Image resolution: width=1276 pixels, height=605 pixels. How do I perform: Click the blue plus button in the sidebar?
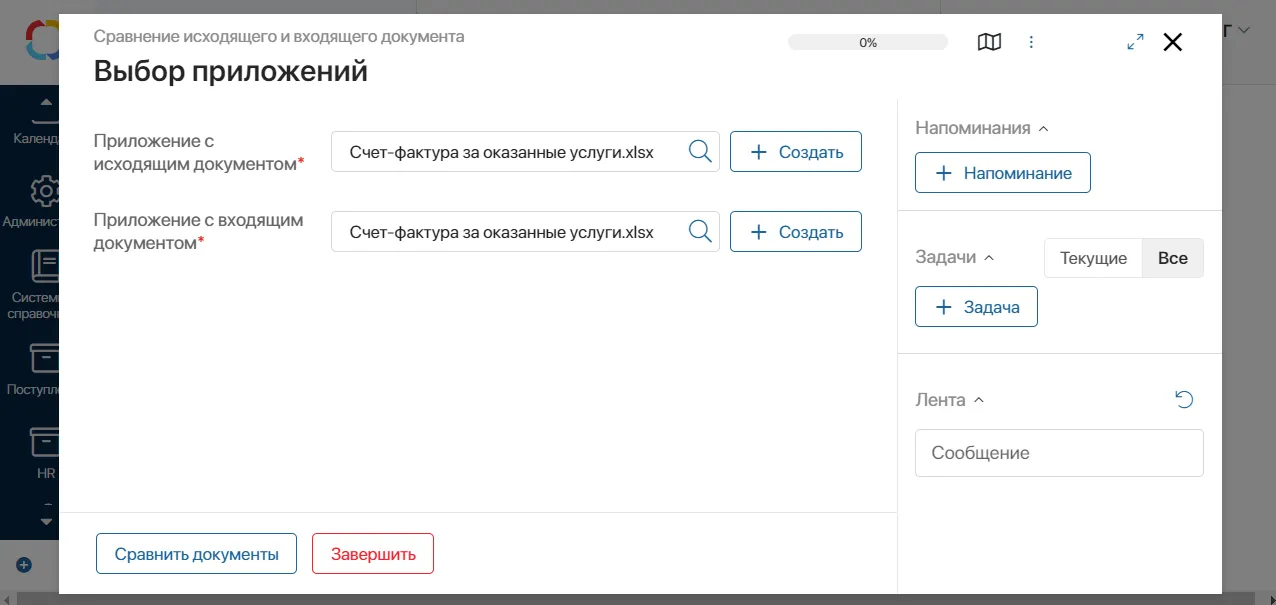coord(22,564)
